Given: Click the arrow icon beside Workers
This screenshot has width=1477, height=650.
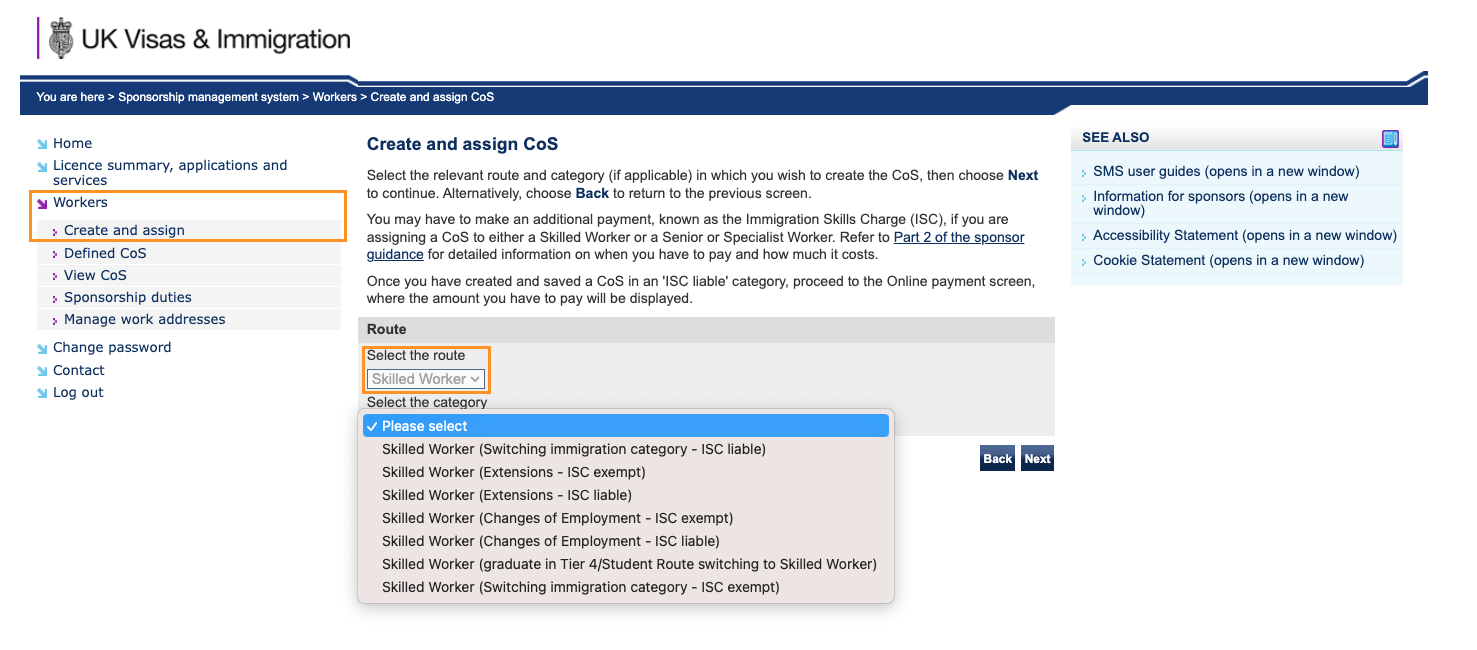Looking at the screenshot, I should [x=42, y=203].
